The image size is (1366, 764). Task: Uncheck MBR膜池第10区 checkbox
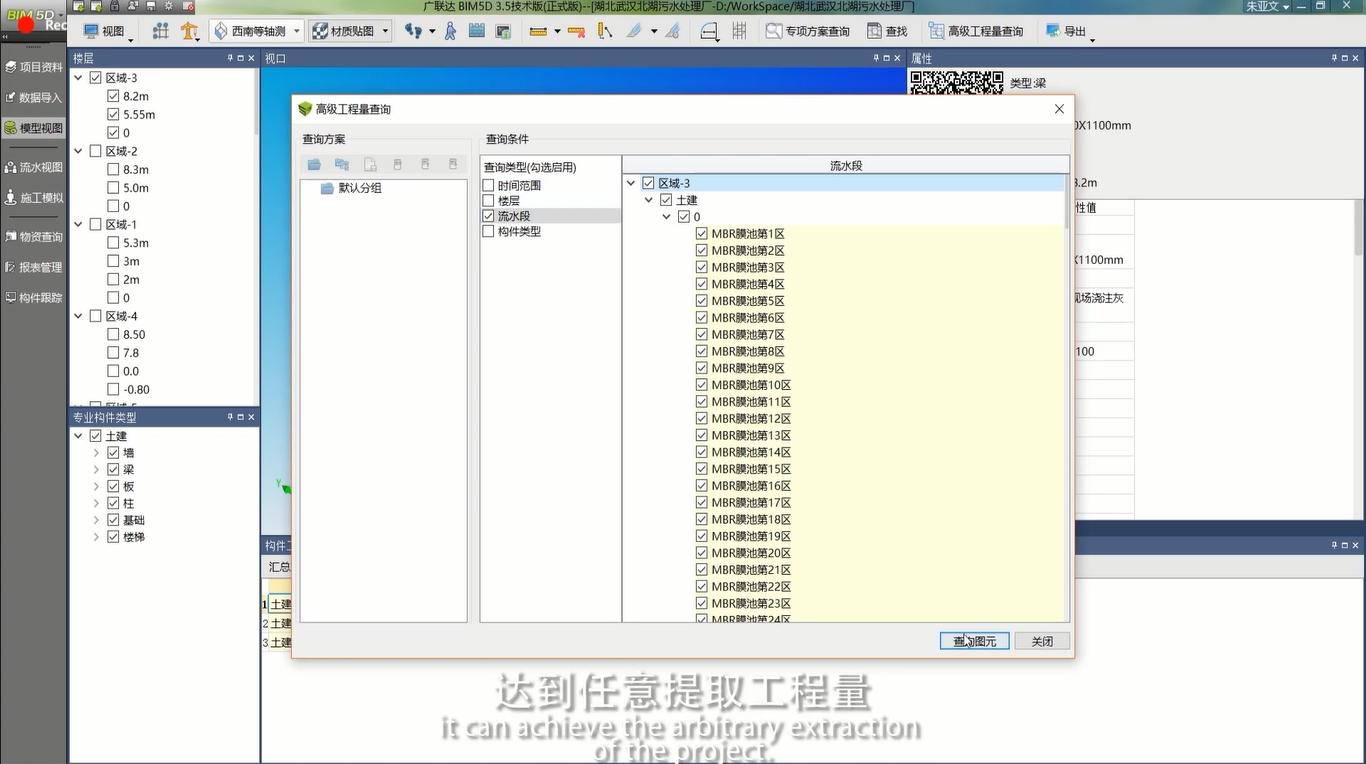coord(702,385)
